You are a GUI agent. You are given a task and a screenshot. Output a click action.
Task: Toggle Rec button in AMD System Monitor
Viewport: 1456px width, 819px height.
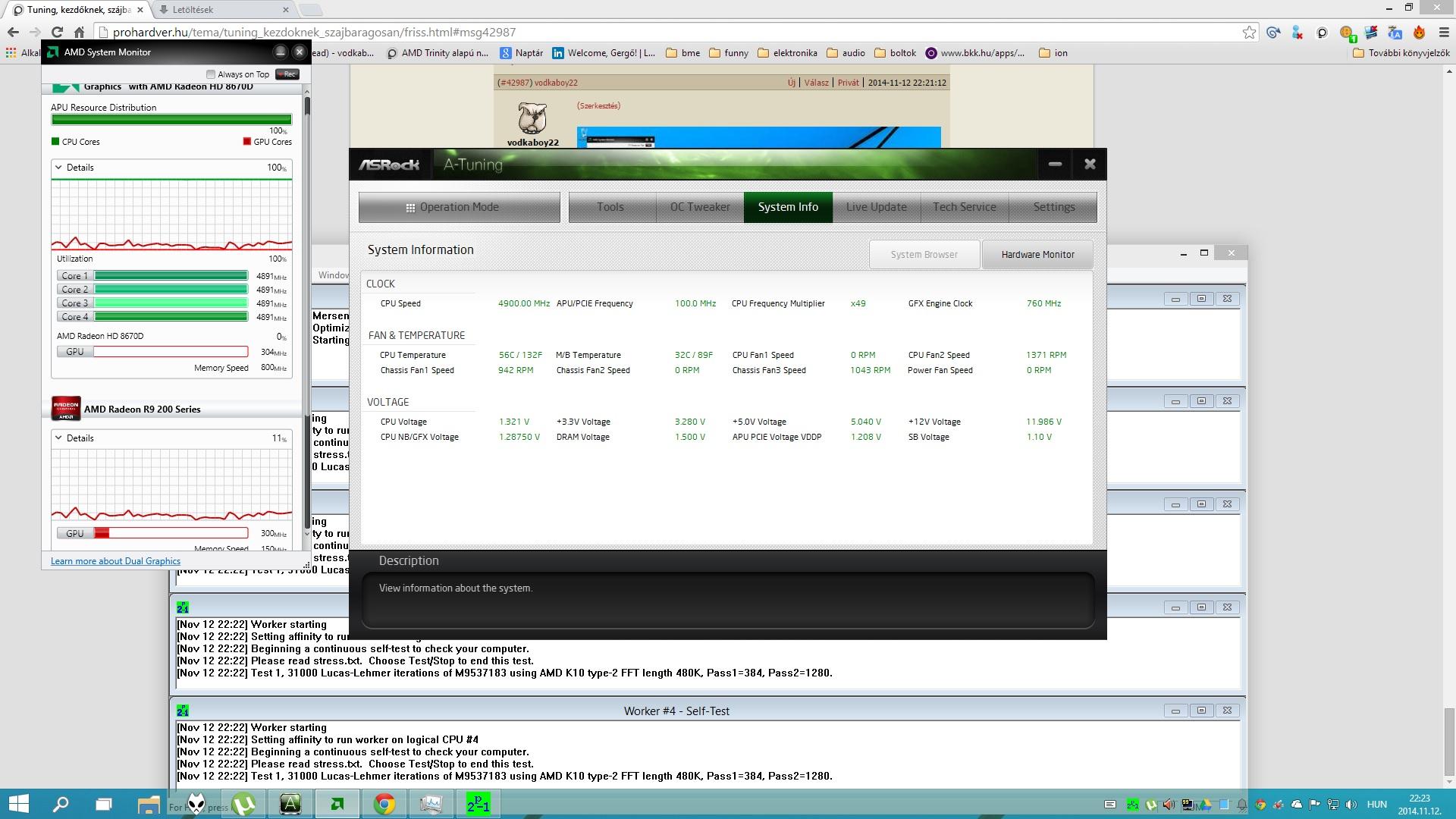coord(287,74)
